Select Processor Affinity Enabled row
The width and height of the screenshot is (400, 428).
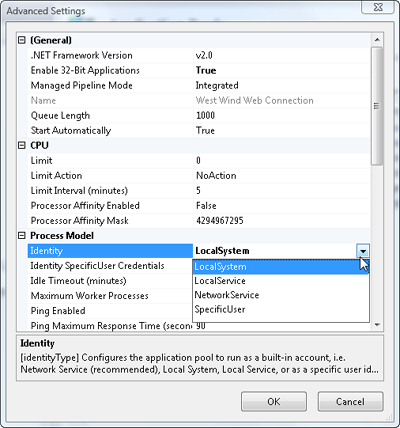199,206
